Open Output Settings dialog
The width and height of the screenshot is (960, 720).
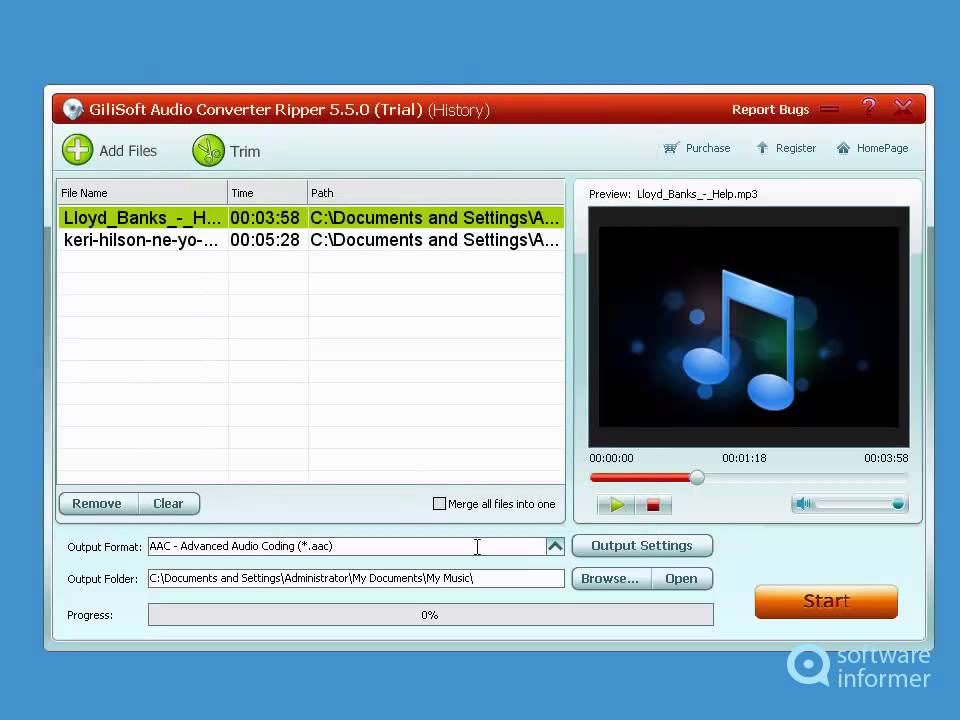pyautogui.click(x=642, y=546)
